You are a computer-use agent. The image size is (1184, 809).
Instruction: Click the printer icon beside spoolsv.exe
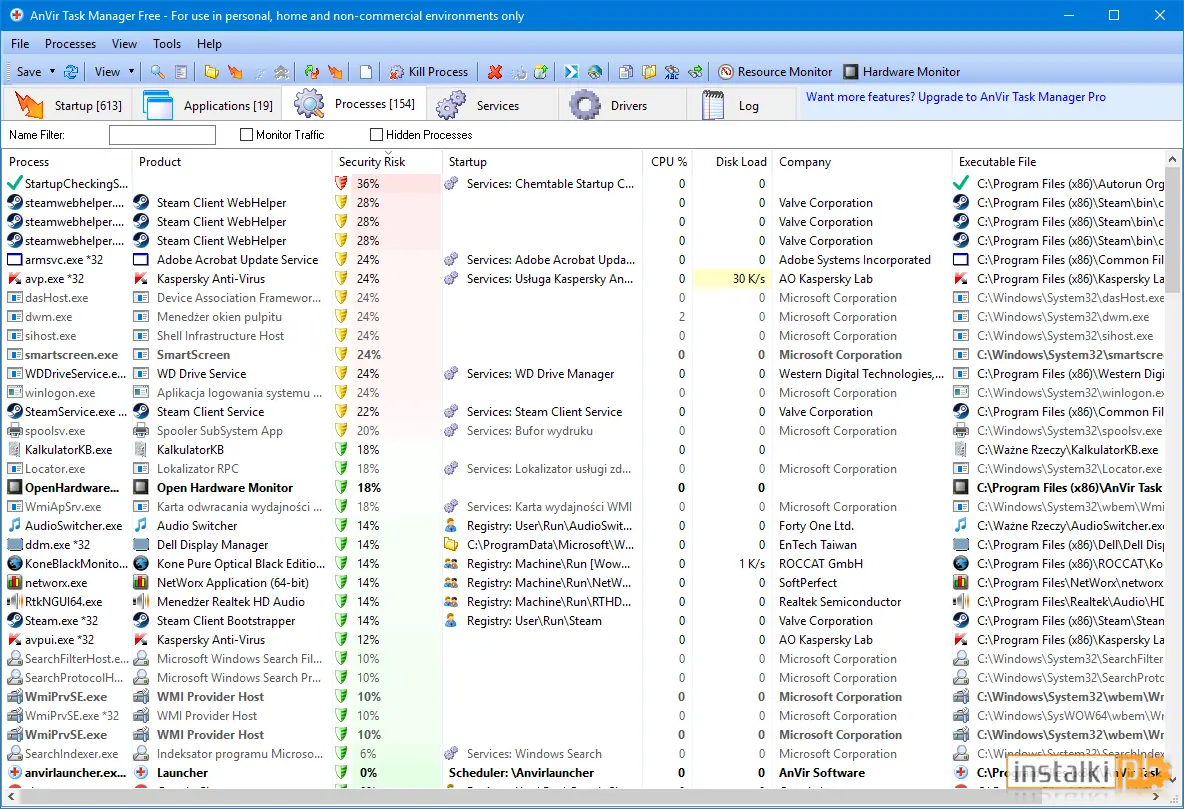coord(14,431)
